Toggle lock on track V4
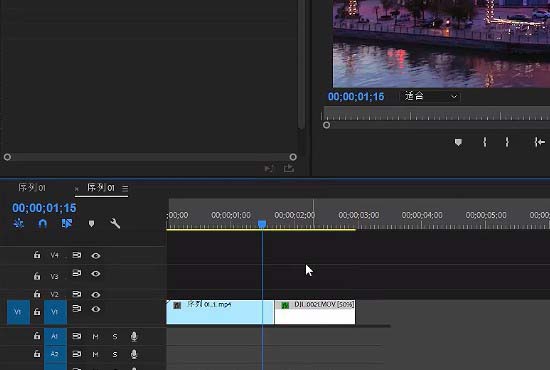 point(37,255)
